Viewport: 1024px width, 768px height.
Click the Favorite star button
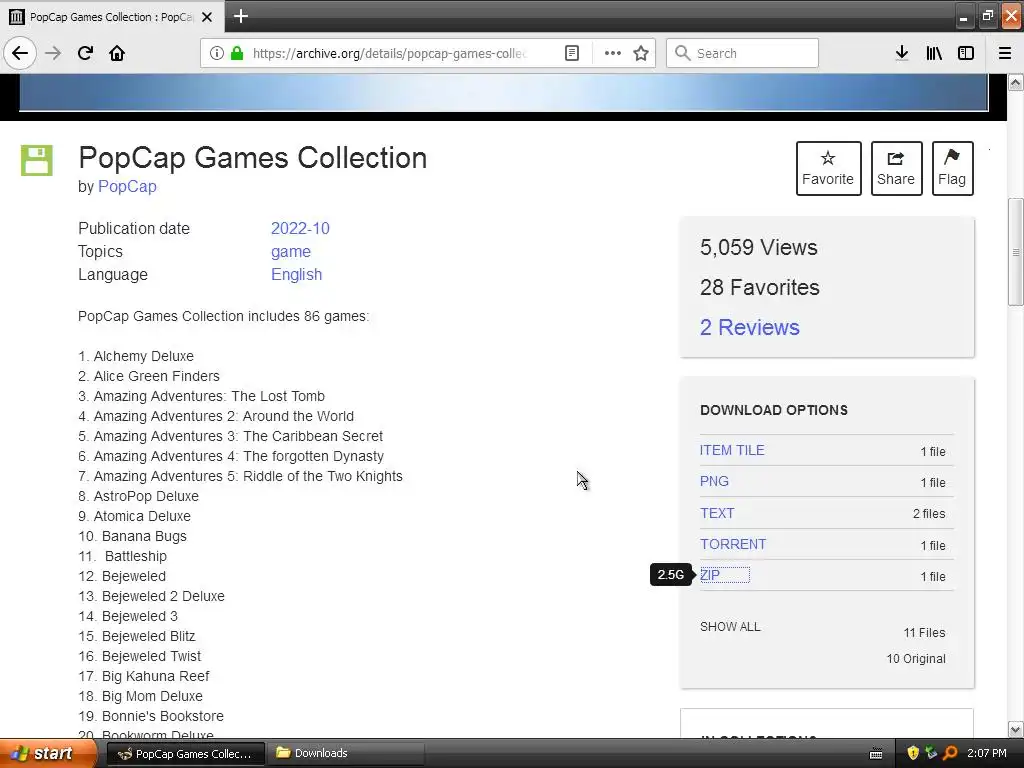[828, 168]
